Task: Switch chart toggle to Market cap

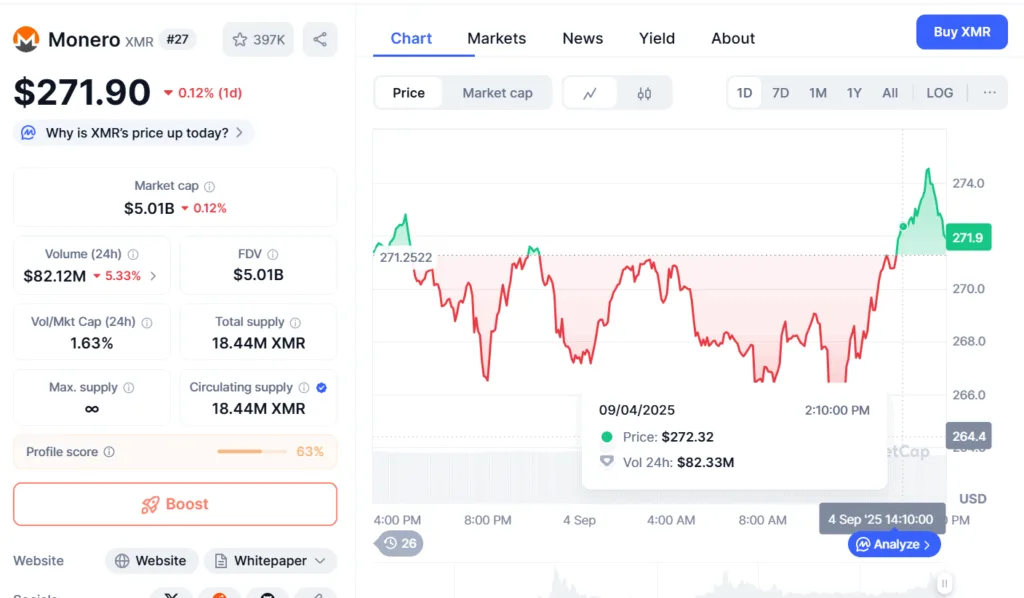Action: 497,93
